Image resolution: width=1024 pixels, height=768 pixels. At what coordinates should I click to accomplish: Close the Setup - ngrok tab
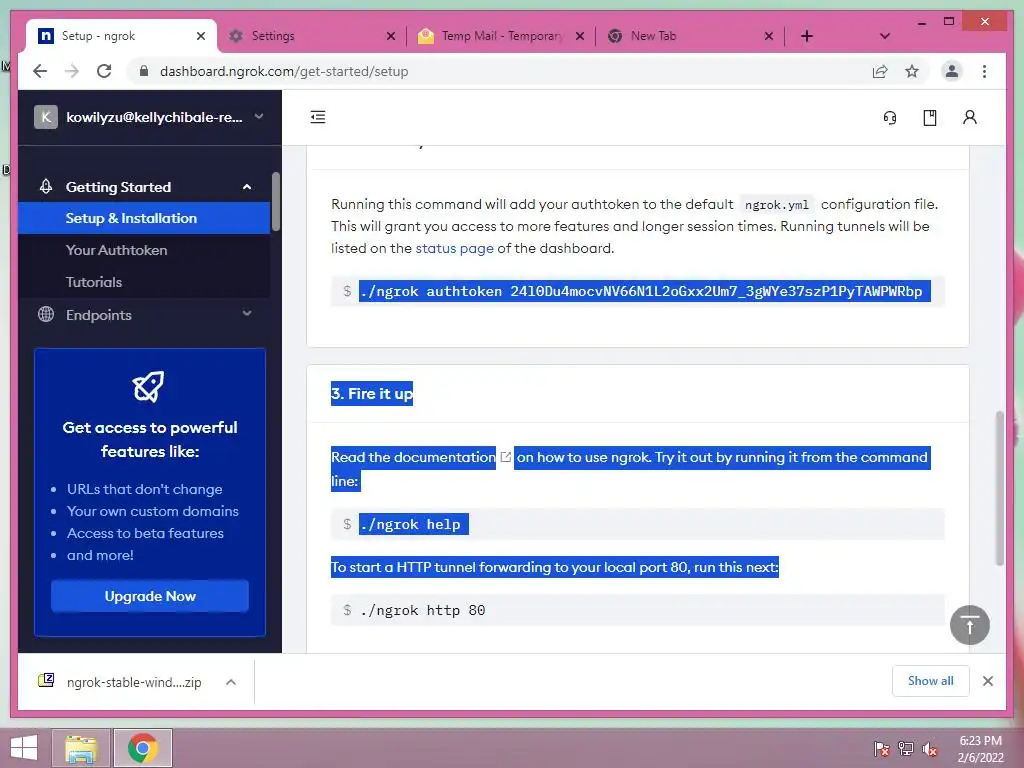click(201, 36)
